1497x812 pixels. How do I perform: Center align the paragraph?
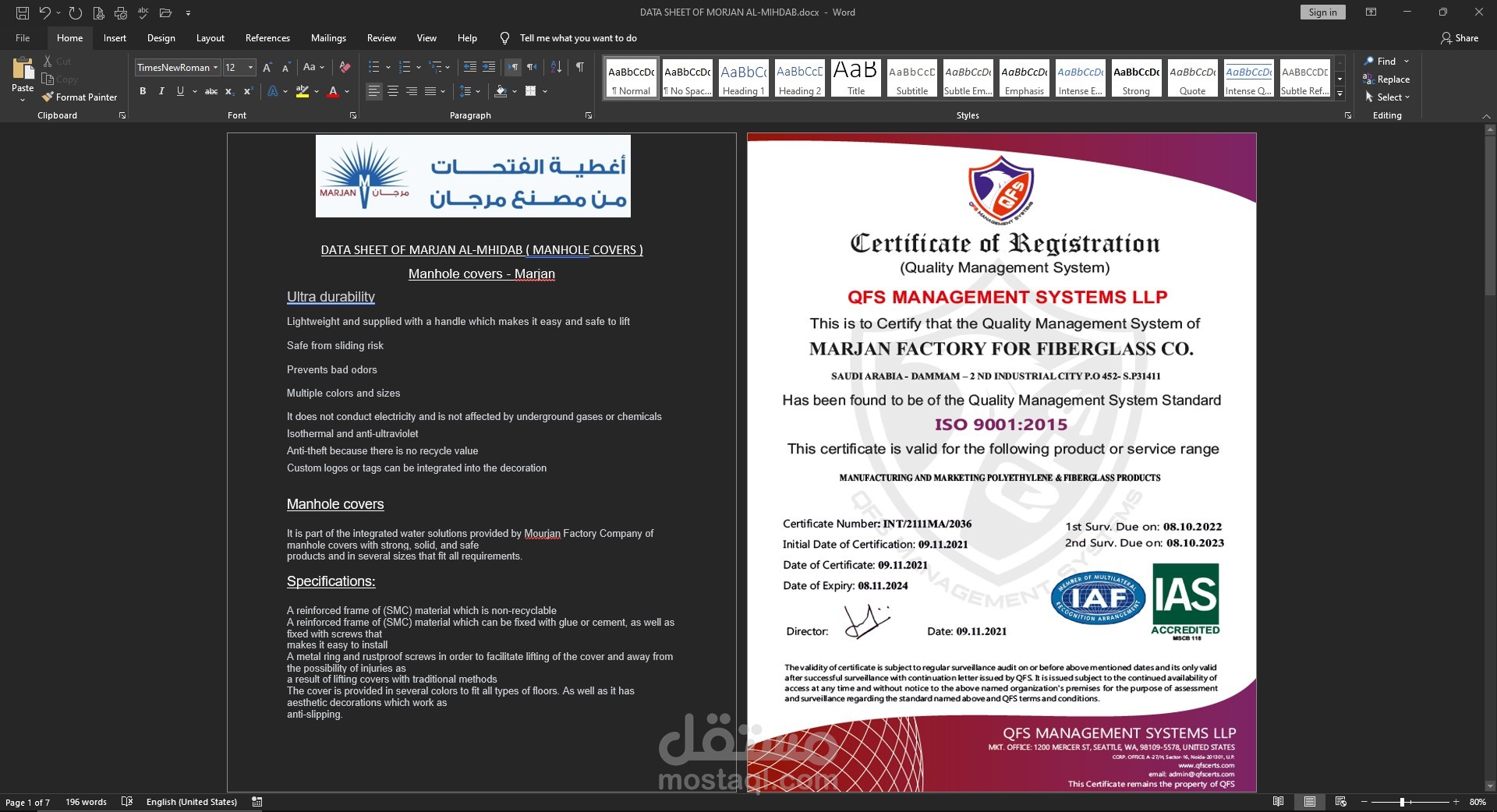(393, 91)
